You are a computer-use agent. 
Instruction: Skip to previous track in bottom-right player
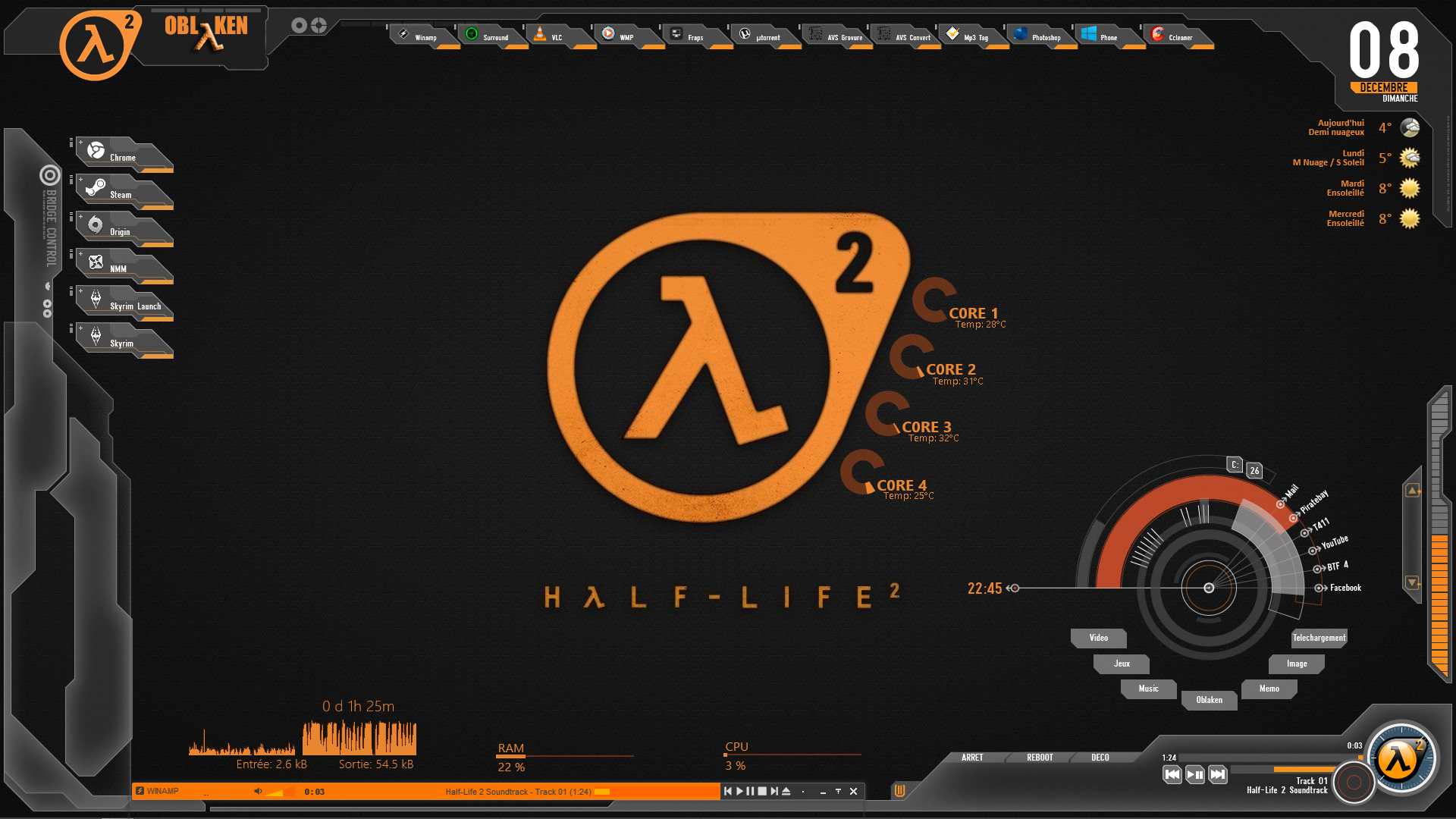pyautogui.click(x=1172, y=774)
